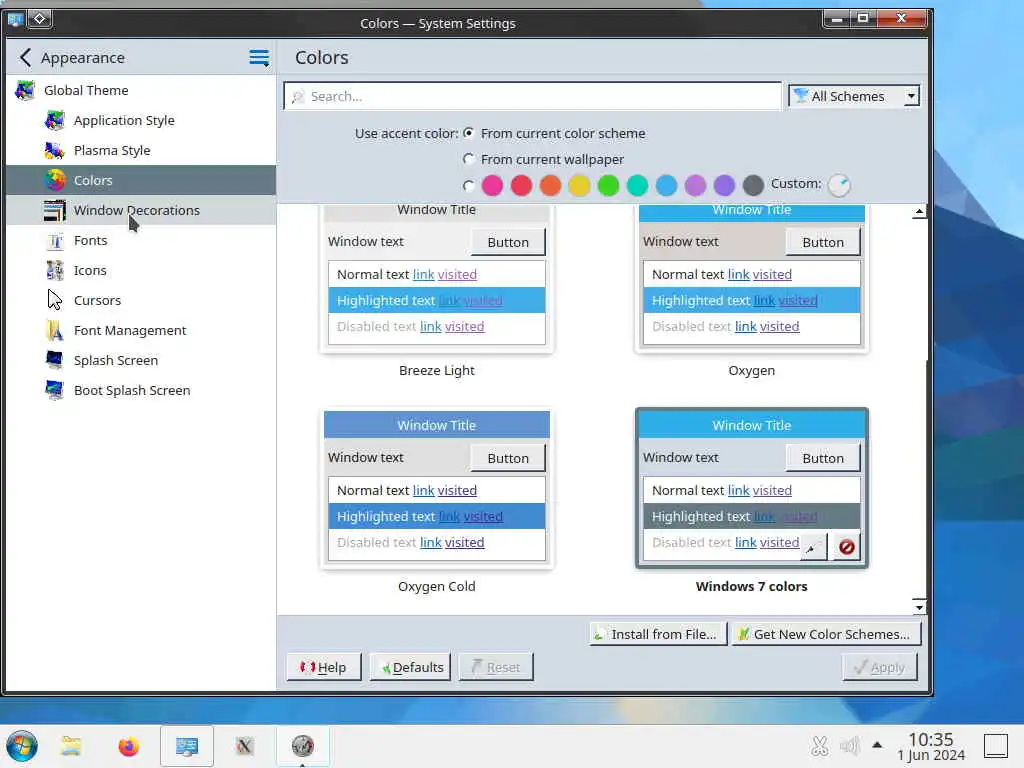Image resolution: width=1024 pixels, height=768 pixels.
Task: Open the Start menu orb in taskbar
Action: [22, 746]
